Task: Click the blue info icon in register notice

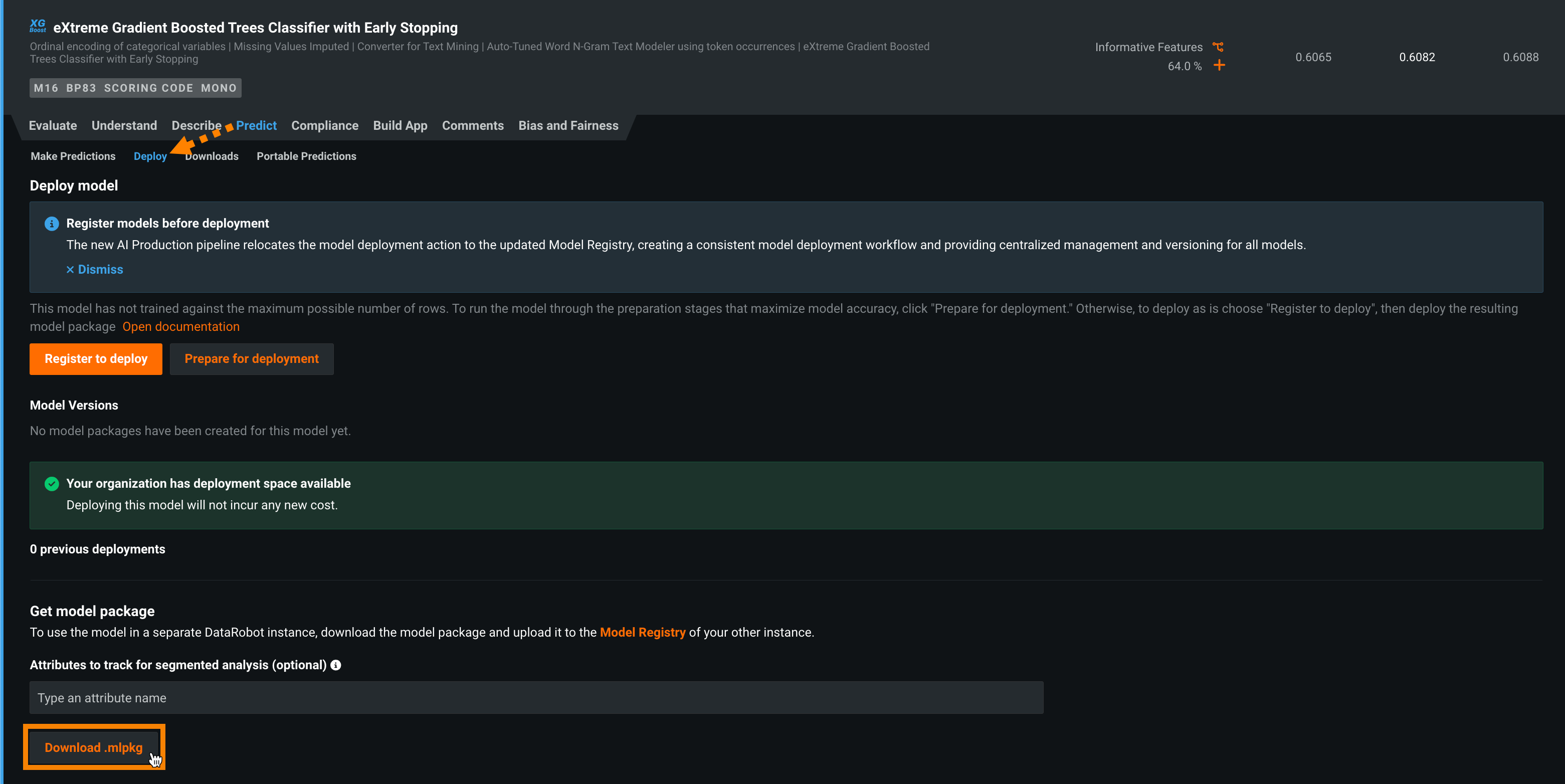Action: [x=52, y=224]
